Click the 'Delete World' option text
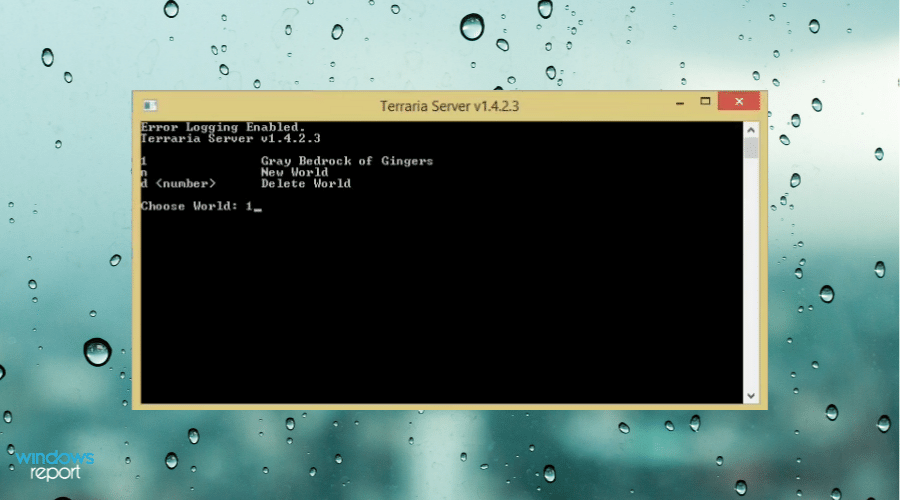 click(x=306, y=184)
